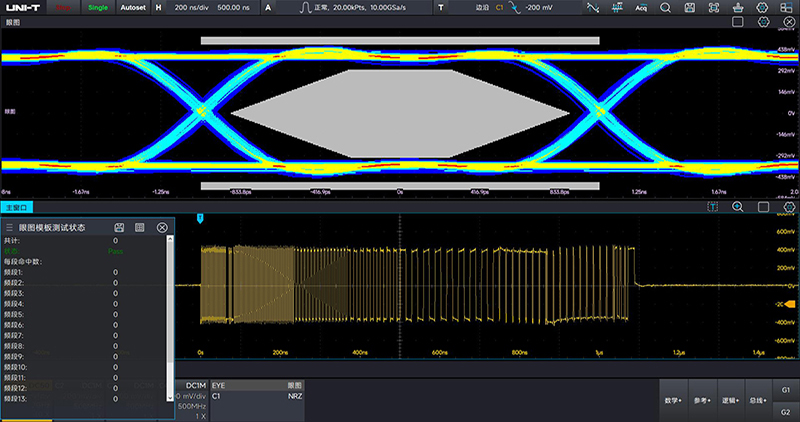Open acquisition A settings
Screen dimensions: 800x422
(268, 8)
